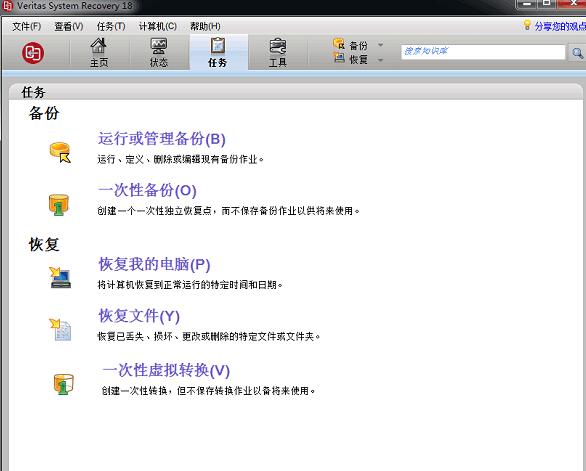586x471 pixels.
Task: Focus the 搜索知识库 search field
Action: (x=483, y=52)
